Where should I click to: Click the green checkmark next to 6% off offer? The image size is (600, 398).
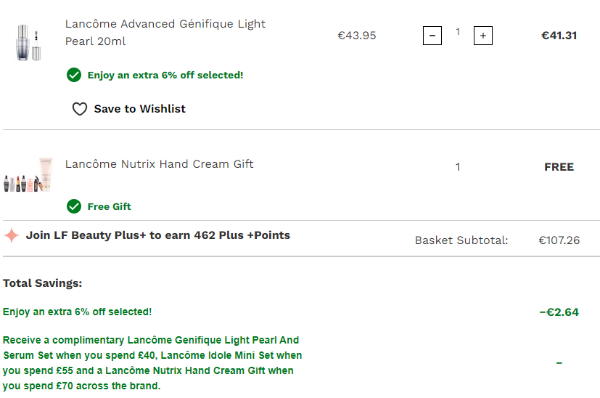point(74,75)
